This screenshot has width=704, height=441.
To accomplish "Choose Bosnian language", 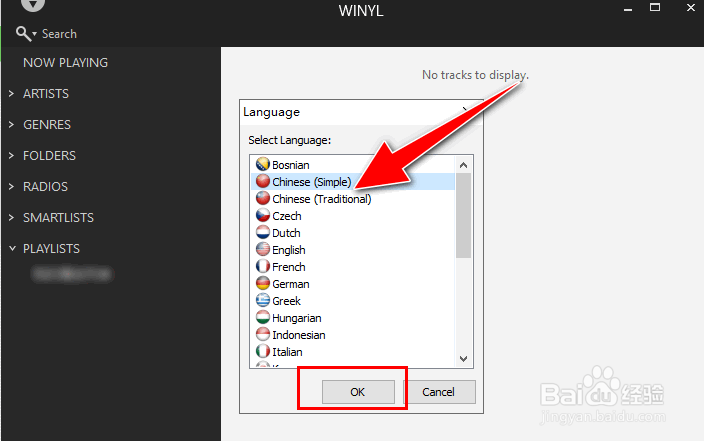I will pyautogui.click(x=353, y=165).
